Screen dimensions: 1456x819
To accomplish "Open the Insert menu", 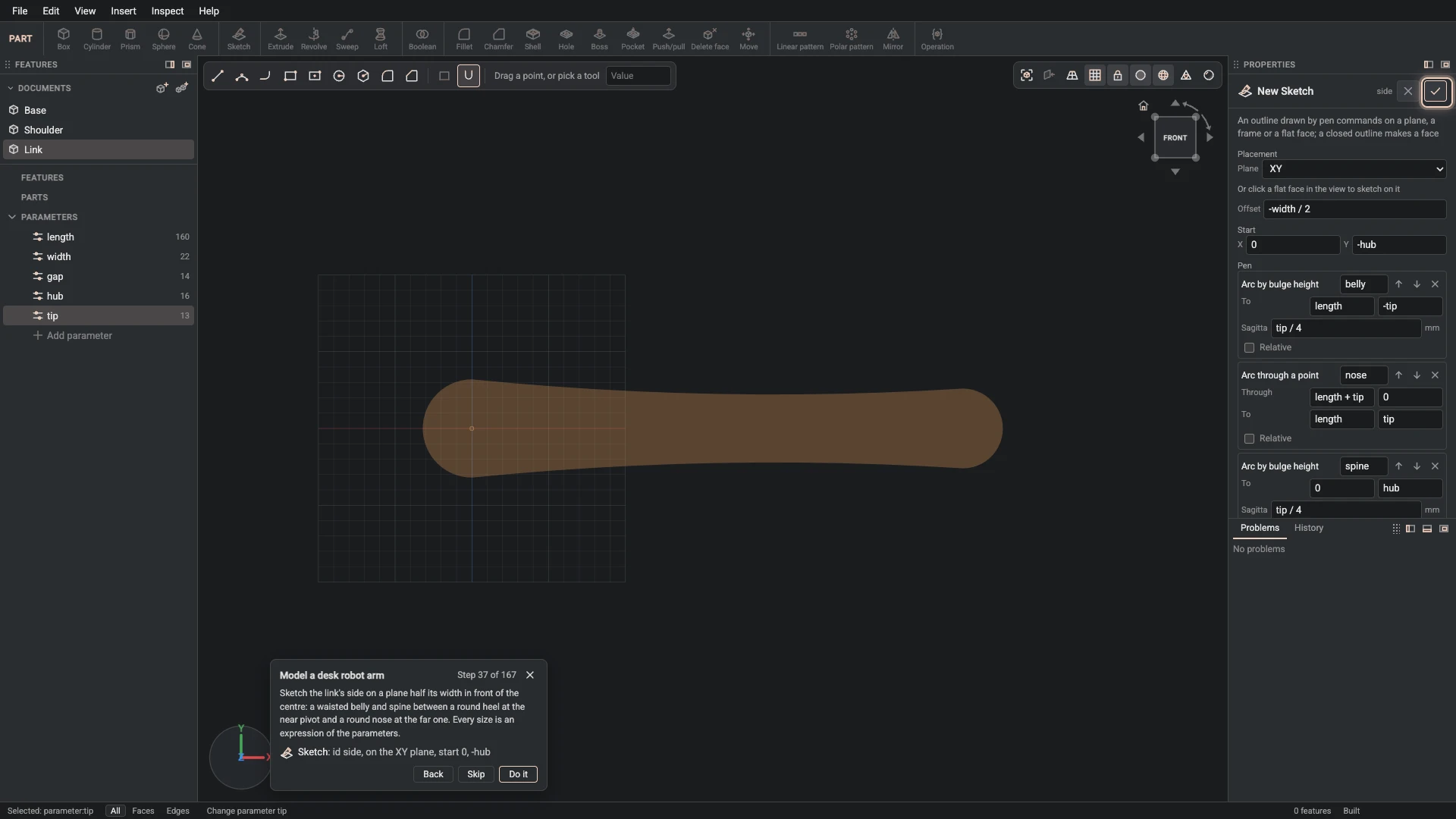I will (x=124, y=11).
